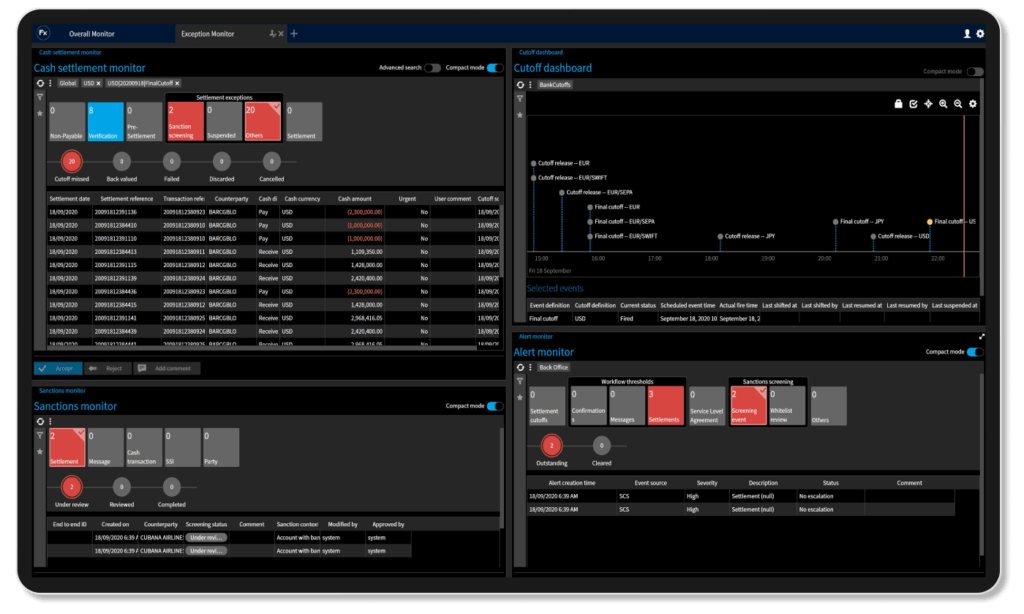The width and height of the screenshot is (1024, 614).
Task: Open the kebab menu beside Back Office chip
Action: click(x=529, y=367)
